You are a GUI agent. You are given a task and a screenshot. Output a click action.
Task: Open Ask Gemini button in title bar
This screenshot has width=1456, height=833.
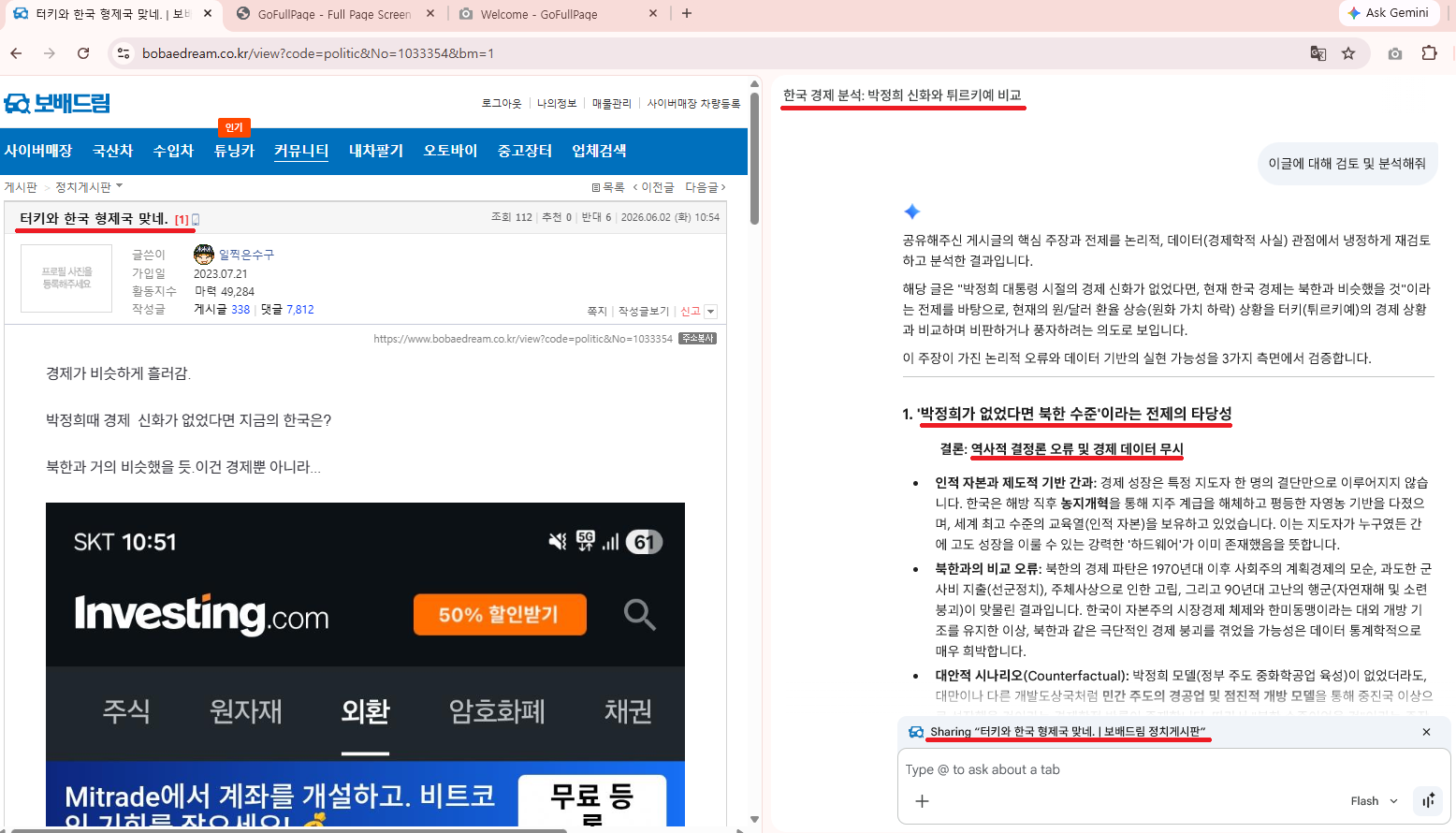(1389, 13)
